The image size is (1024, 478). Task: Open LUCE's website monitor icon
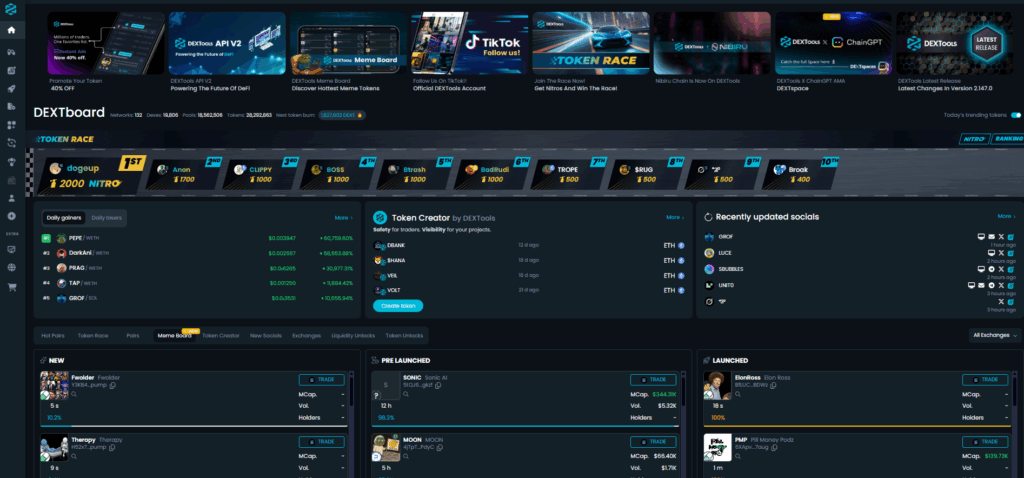(991, 253)
